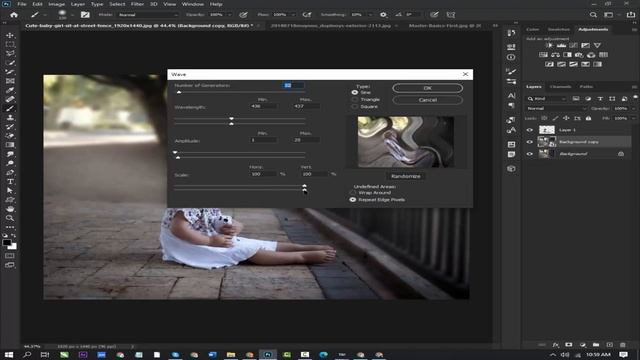640x360 pixels.
Task: Click Amplitude Max value field
Action: point(305,140)
